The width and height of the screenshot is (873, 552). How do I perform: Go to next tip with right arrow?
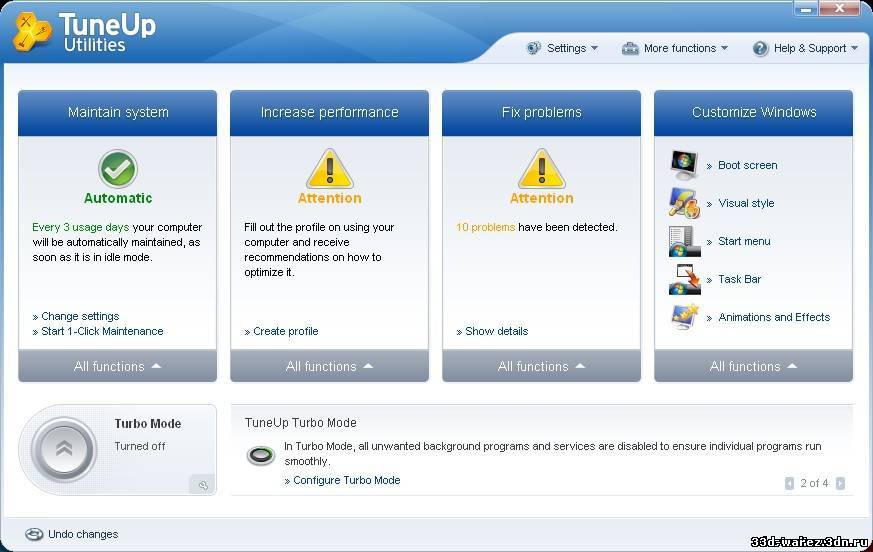click(x=840, y=483)
